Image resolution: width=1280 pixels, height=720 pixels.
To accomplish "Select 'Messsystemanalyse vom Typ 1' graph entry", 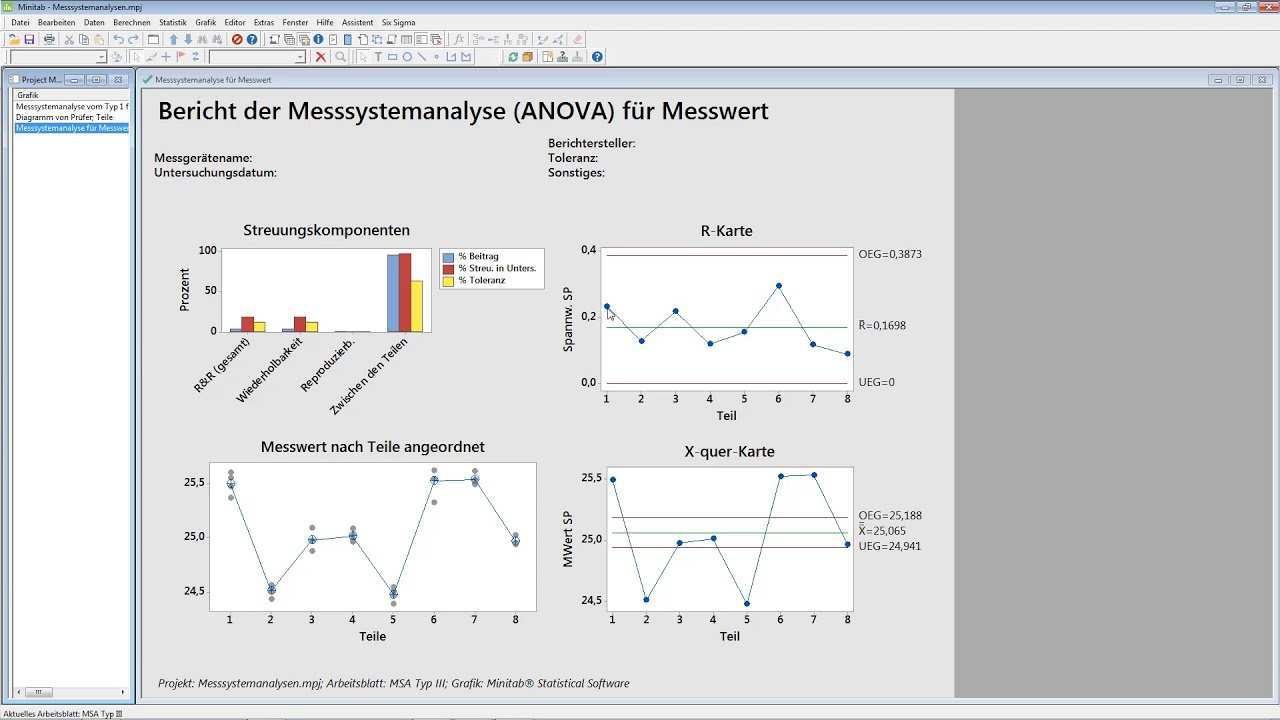I will click(71, 106).
